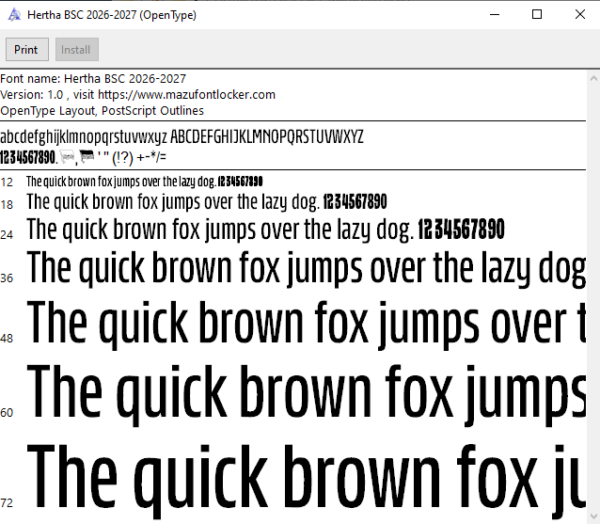Click the 24-point pangram sample line
This screenshot has height=524, width=600.
coord(265,229)
